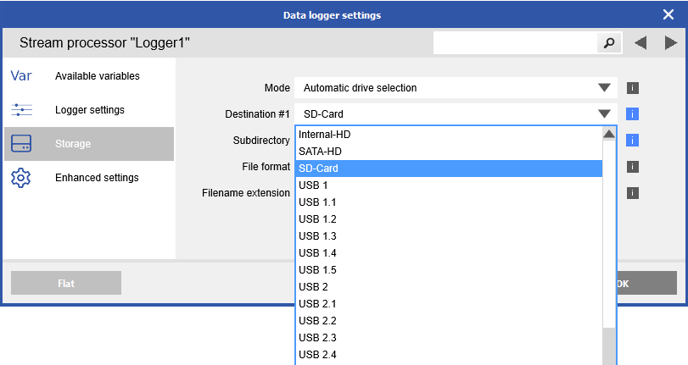Screen dimensions: 688x365
Task: Choose SATA-HD as destination
Action: (x=449, y=151)
